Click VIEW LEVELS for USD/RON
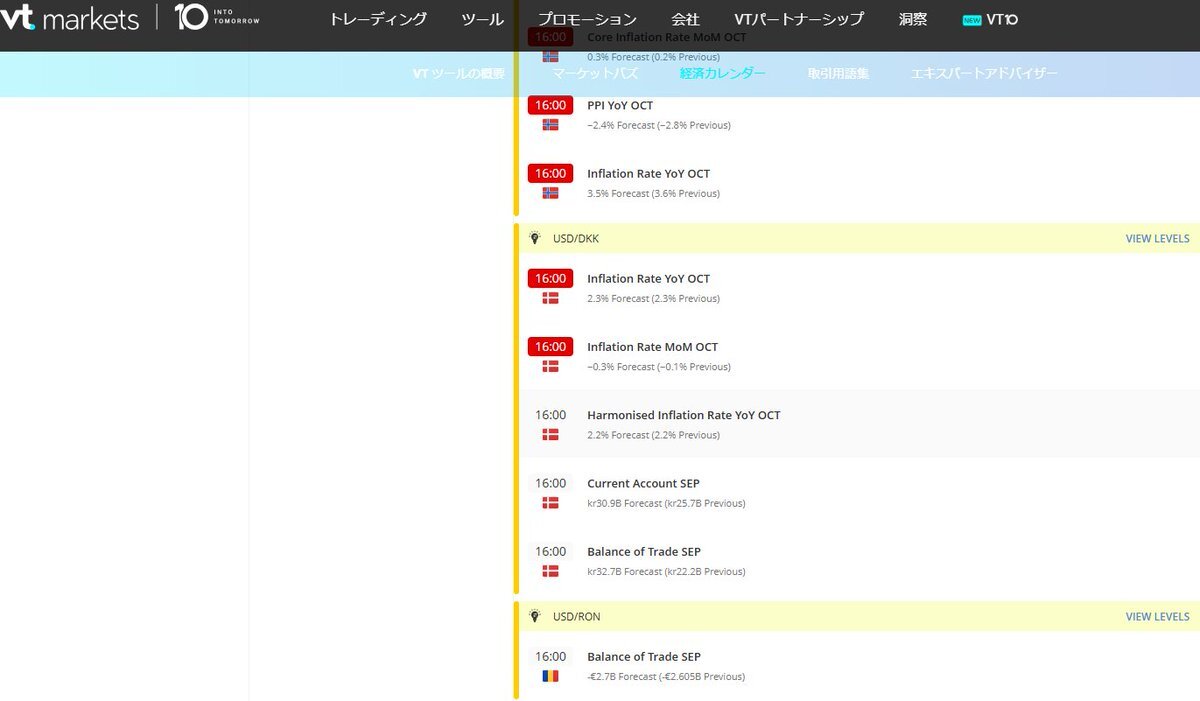The width and height of the screenshot is (1200, 701). [1157, 617]
